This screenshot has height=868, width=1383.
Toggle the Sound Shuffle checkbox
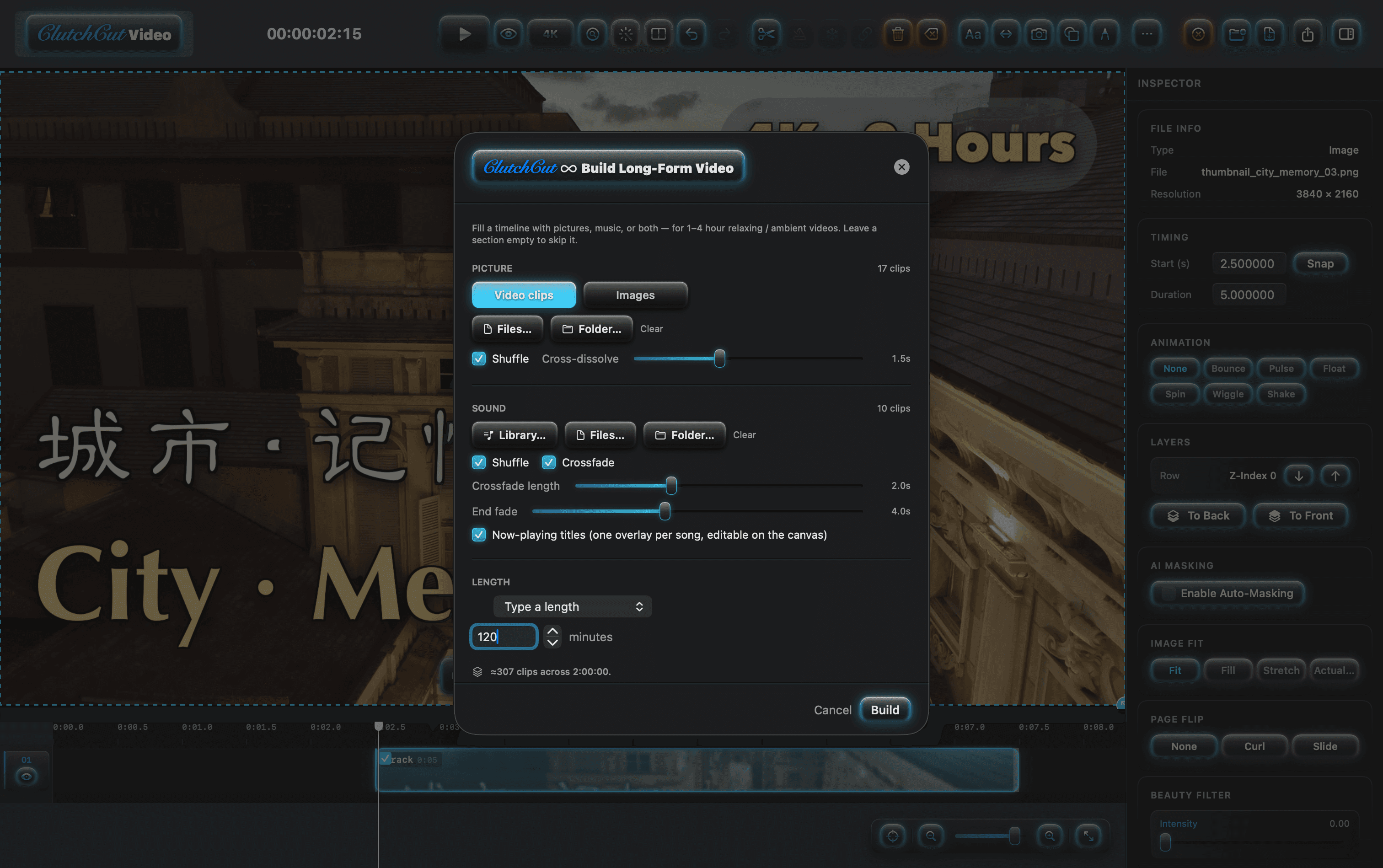coord(479,463)
